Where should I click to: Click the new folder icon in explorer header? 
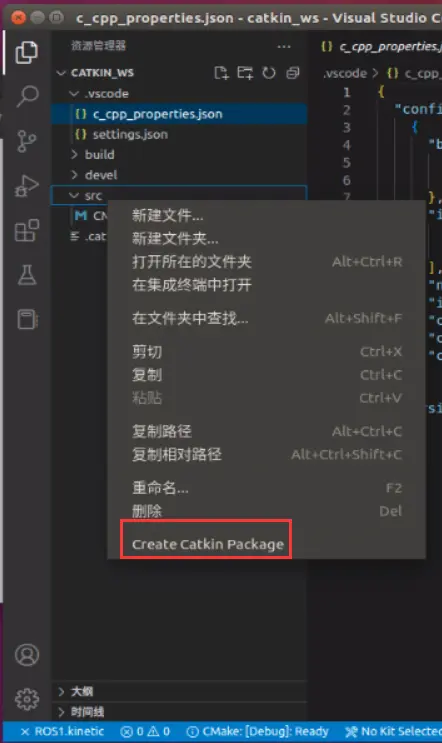245,73
